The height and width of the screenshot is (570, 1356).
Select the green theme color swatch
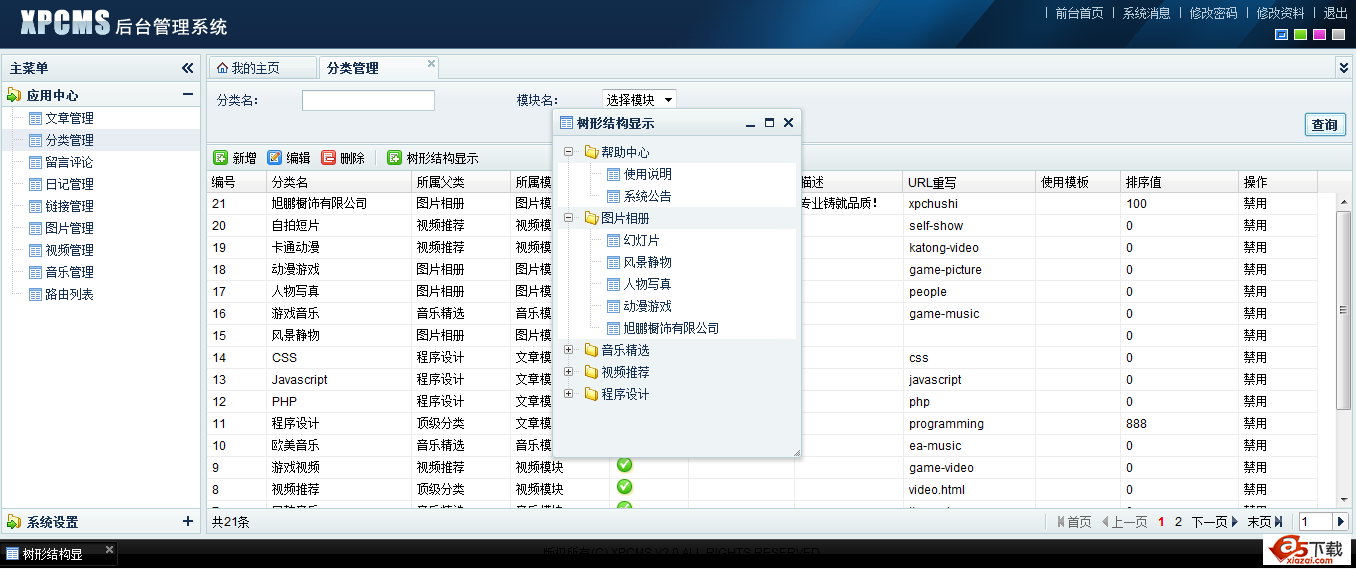coord(1300,35)
